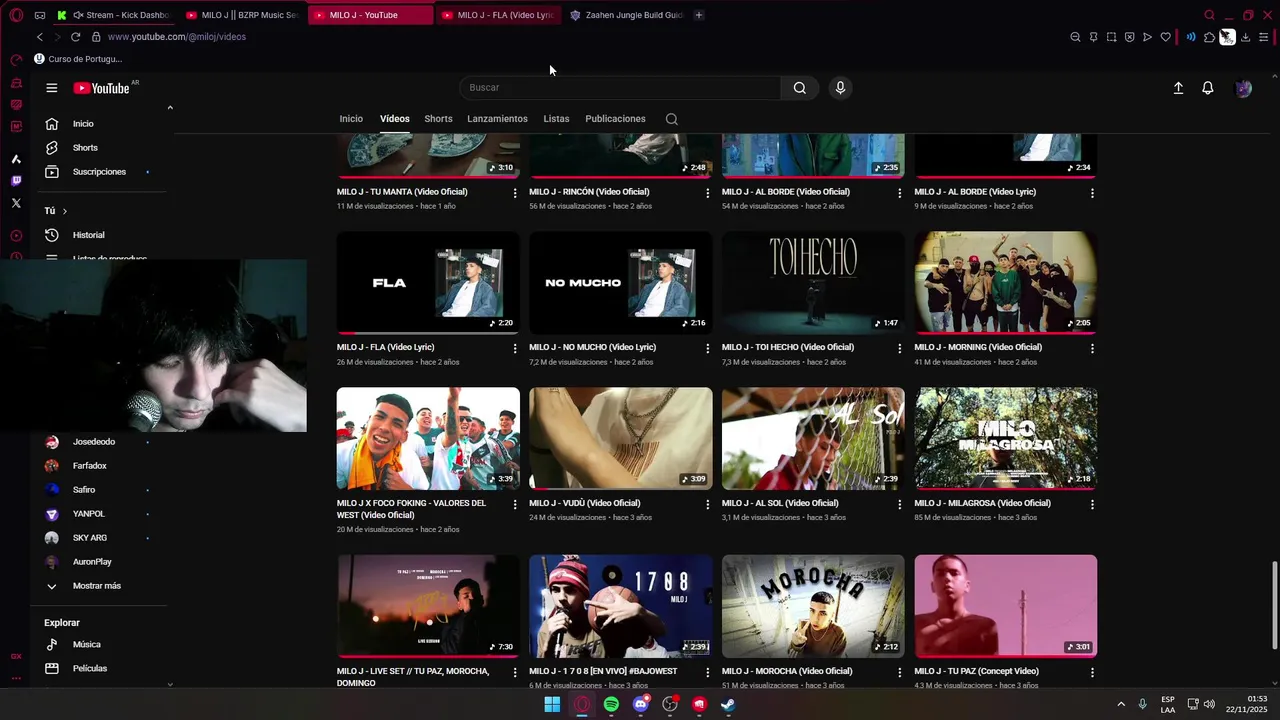Show hidden system tray icons
This screenshot has width=1280, height=720.
pos(1120,704)
